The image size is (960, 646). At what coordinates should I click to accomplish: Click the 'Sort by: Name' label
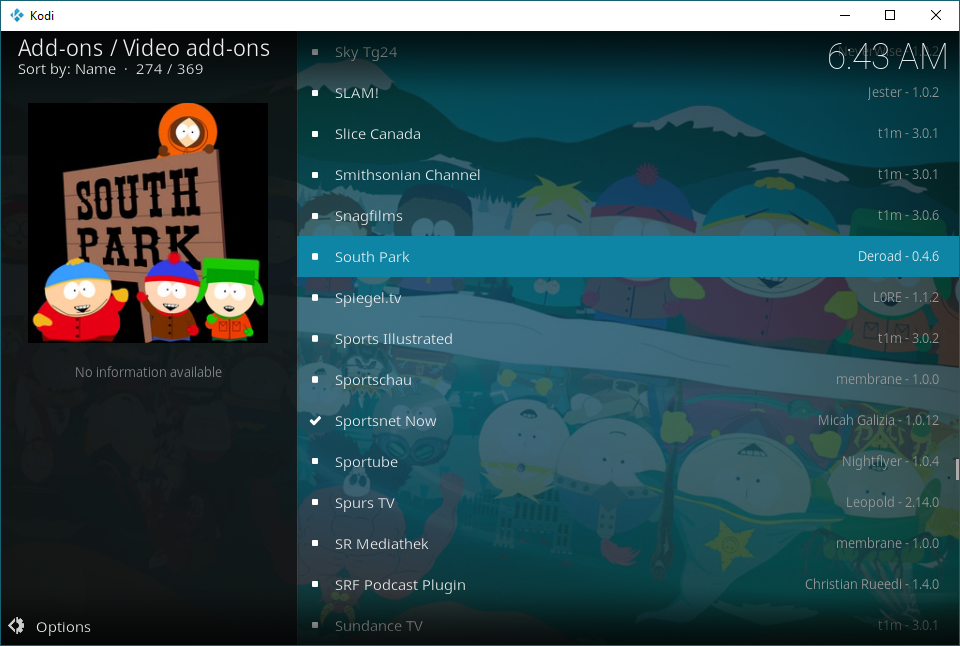67,69
